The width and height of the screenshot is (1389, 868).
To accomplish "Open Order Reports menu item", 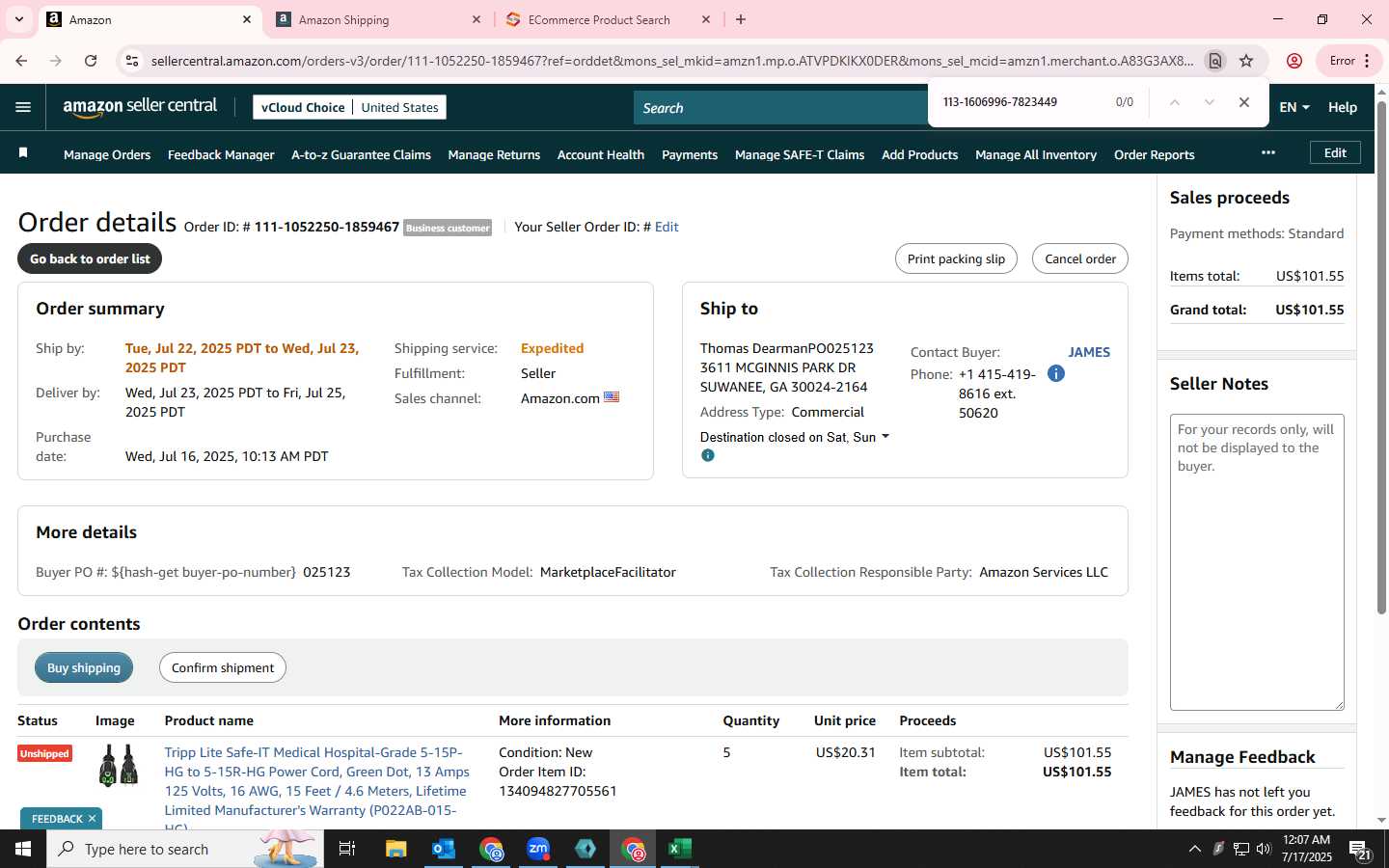I will [x=1155, y=154].
